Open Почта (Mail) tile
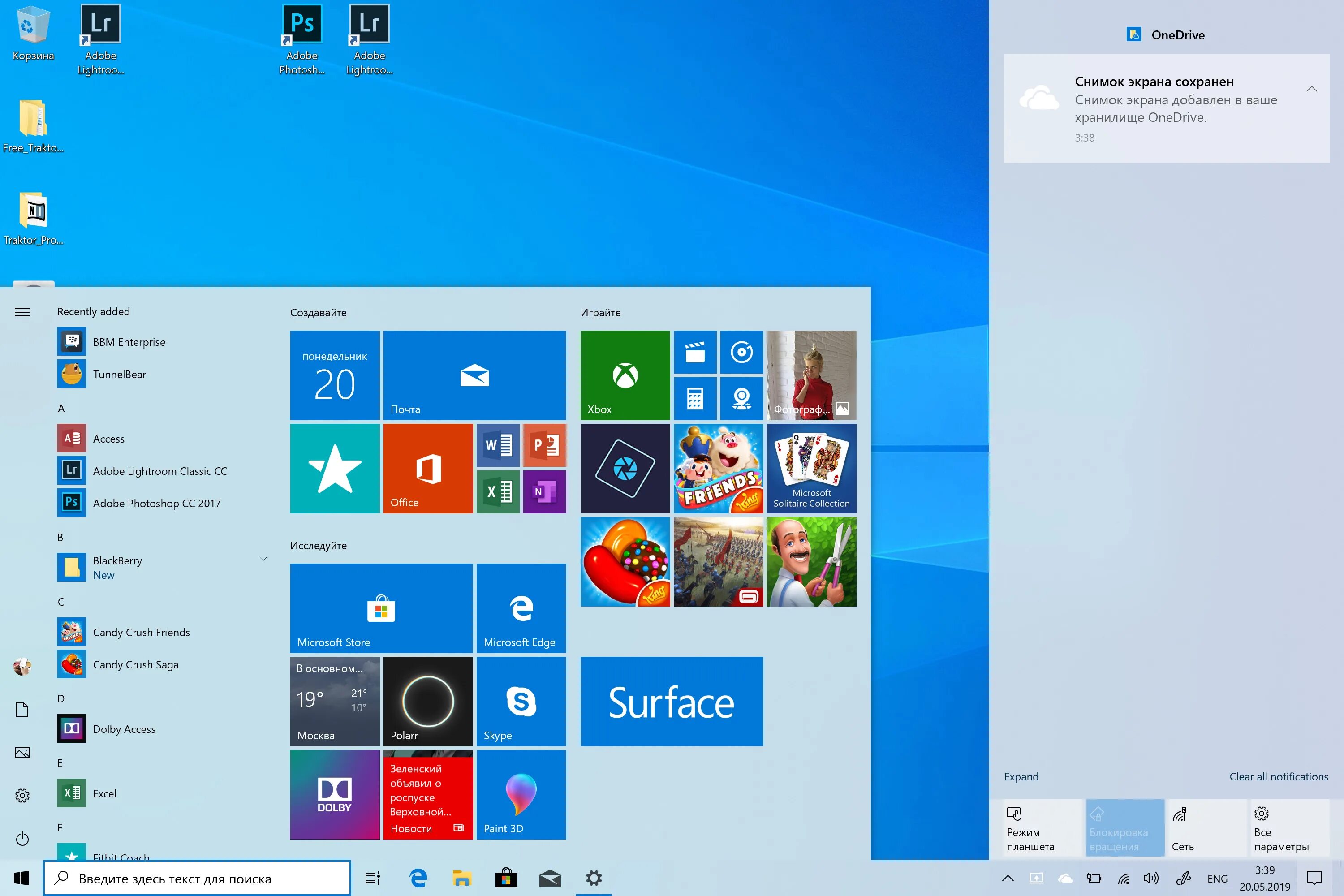Image resolution: width=1344 pixels, height=896 pixels. (475, 374)
